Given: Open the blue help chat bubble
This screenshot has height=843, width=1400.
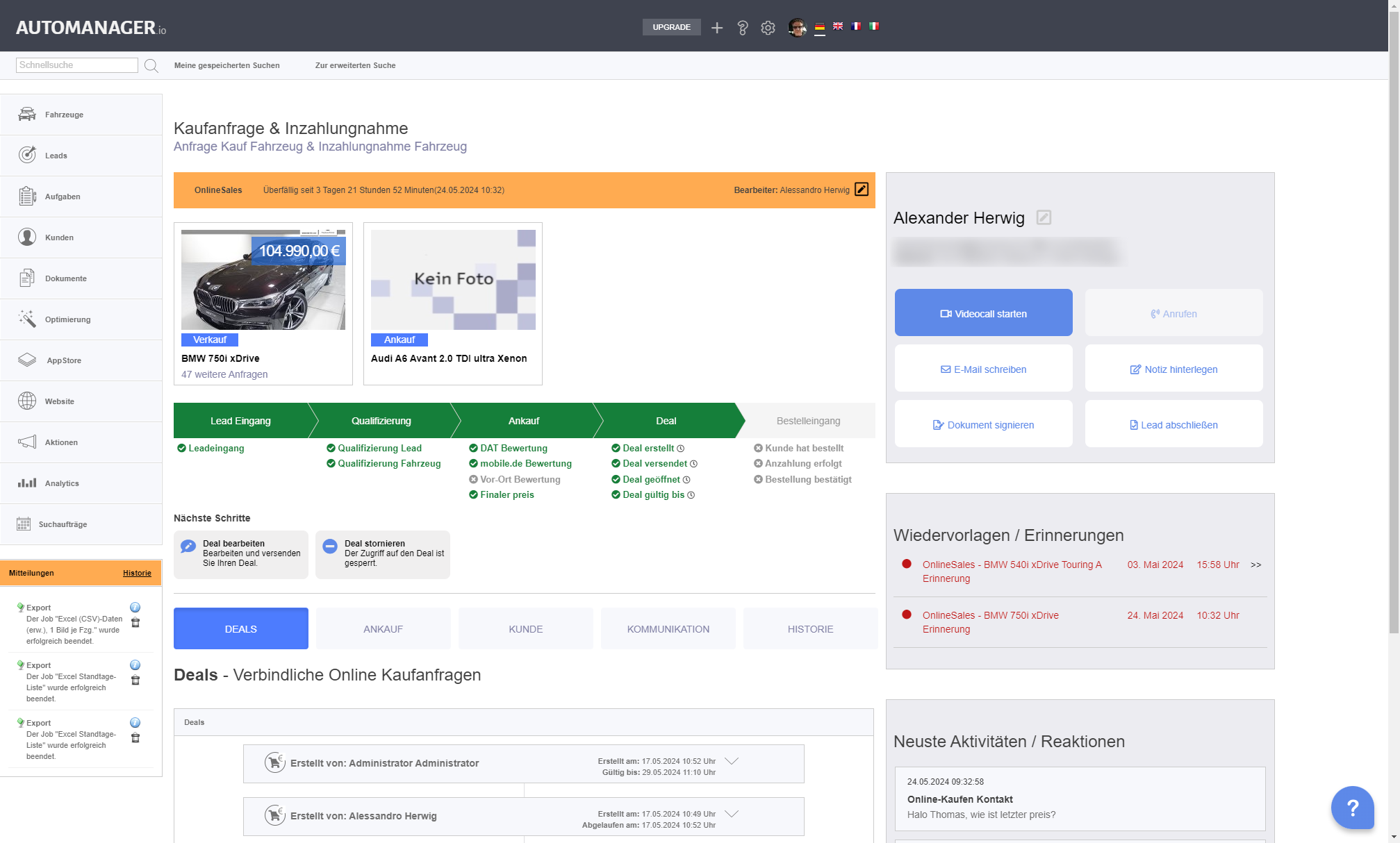Looking at the screenshot, I should point(1352,807).
